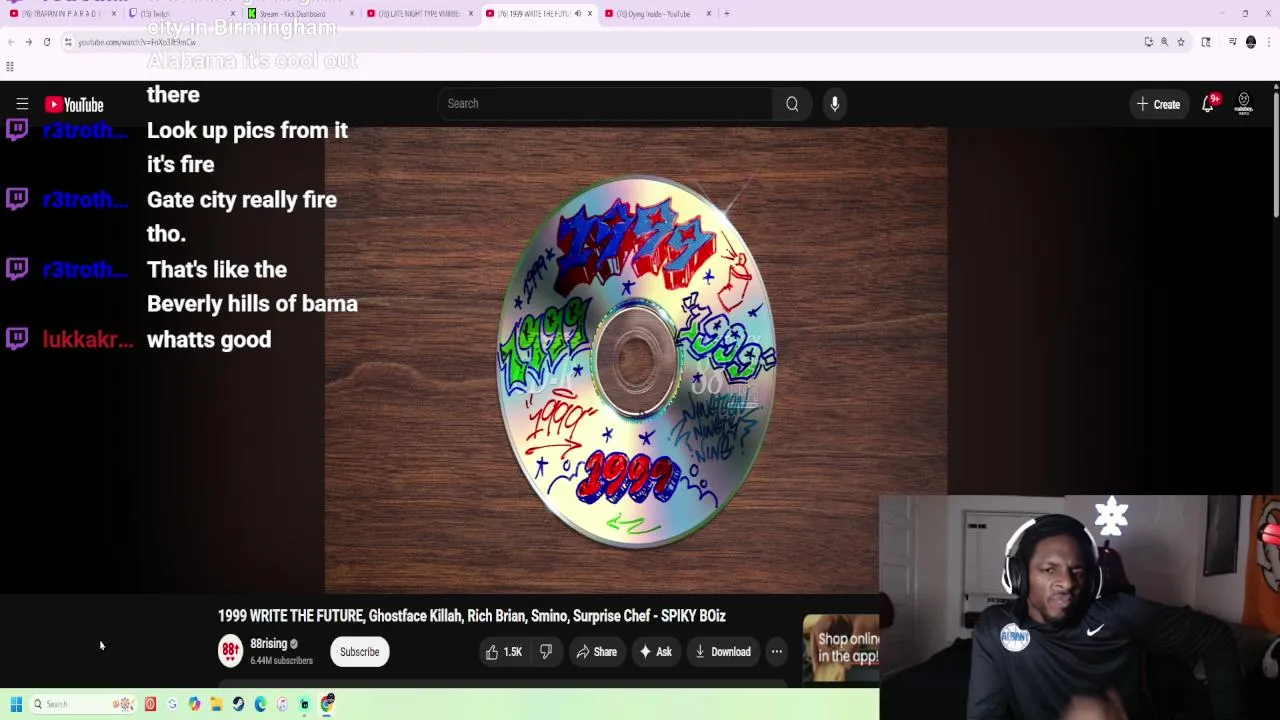
Task: Open Copilot from the taskbar
Action: point(194,704)
